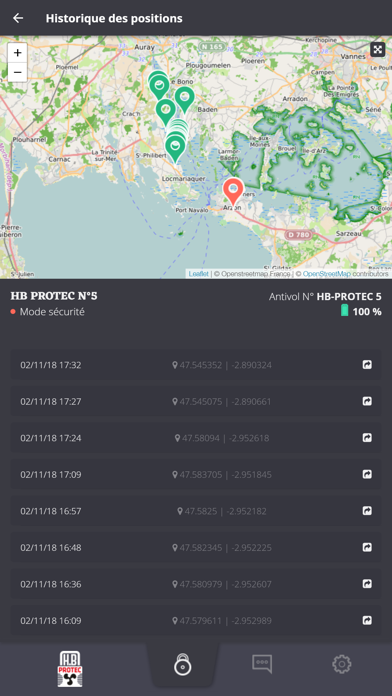This screenshot has height=696, width=392.
Task: Click the 02/11/18 17:32 timestamp
Action: pos(51,365)
